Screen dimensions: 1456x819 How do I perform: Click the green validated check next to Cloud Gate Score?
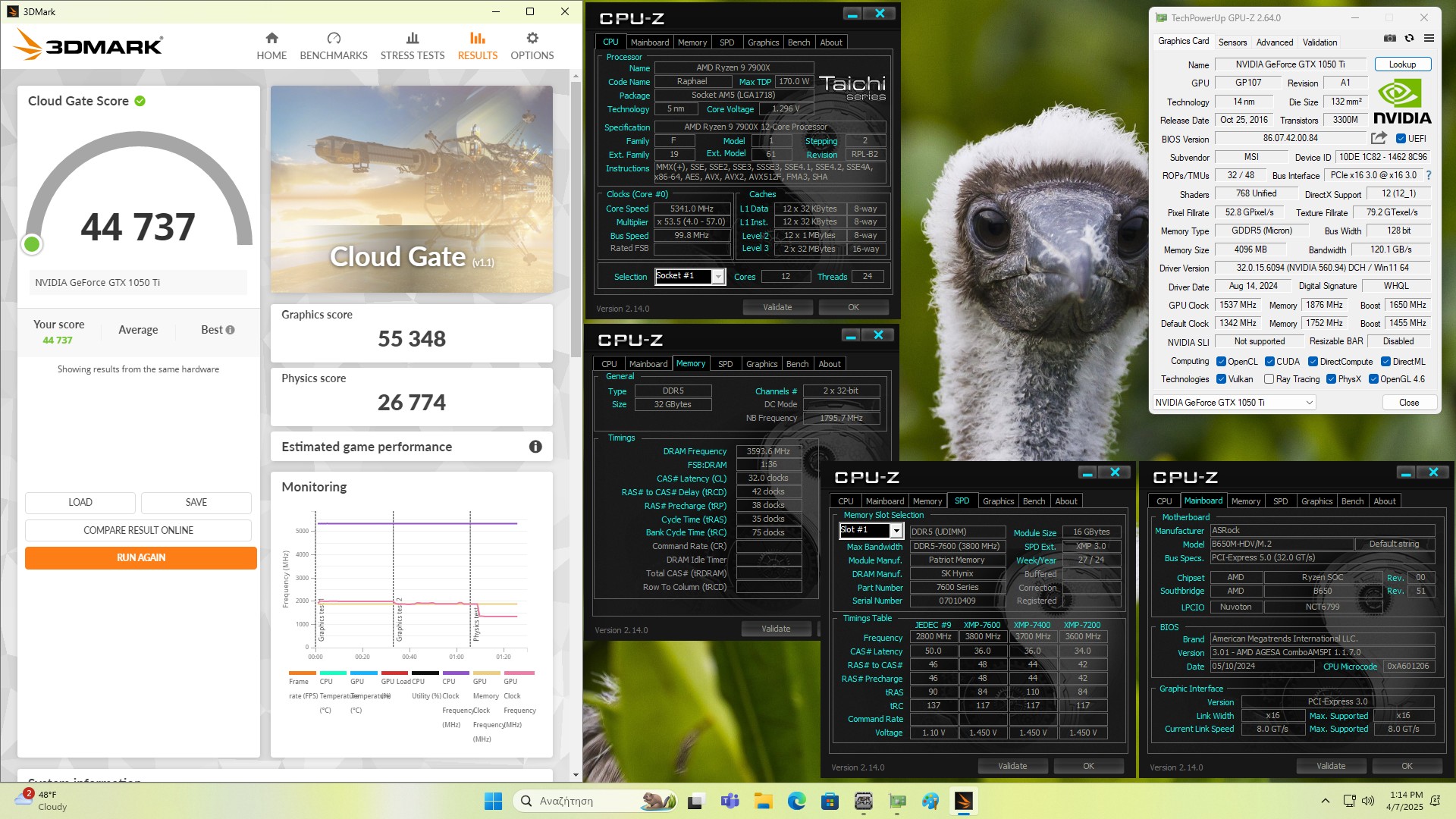tap(140, 101)
